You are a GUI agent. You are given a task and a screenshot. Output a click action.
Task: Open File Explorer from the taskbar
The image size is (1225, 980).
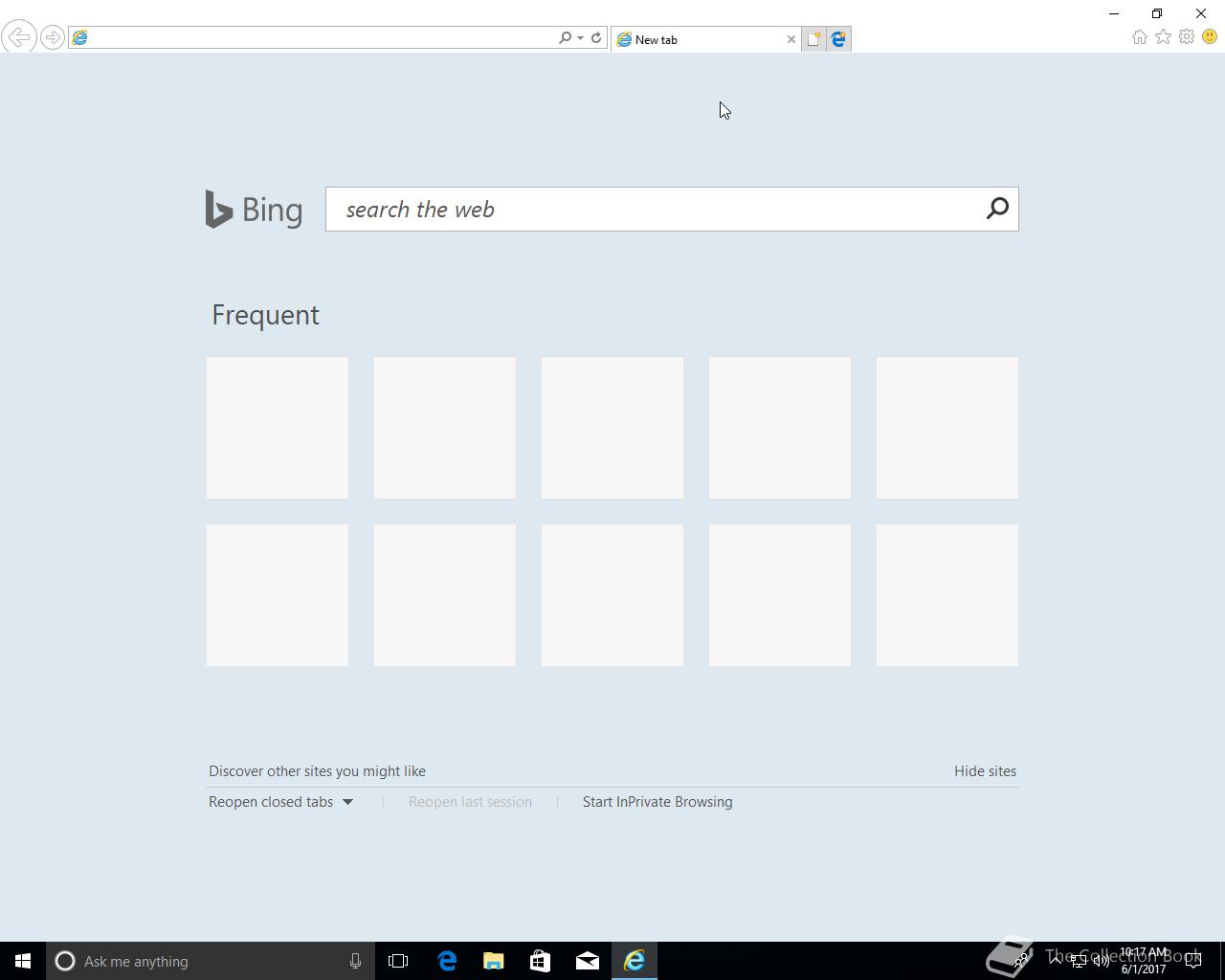494,961
